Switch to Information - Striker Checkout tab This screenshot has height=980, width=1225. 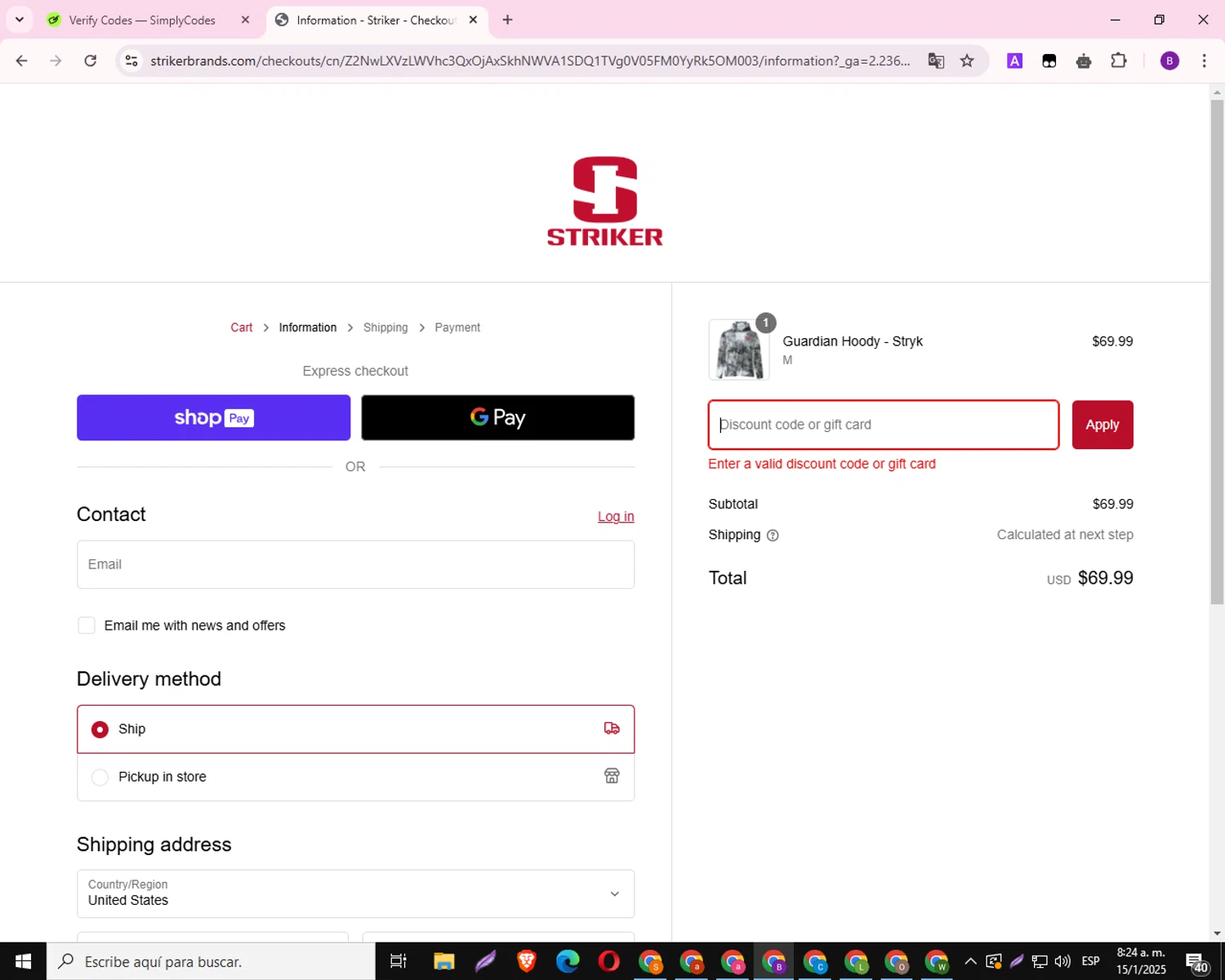pyautogui.click(x=377, y=20)
